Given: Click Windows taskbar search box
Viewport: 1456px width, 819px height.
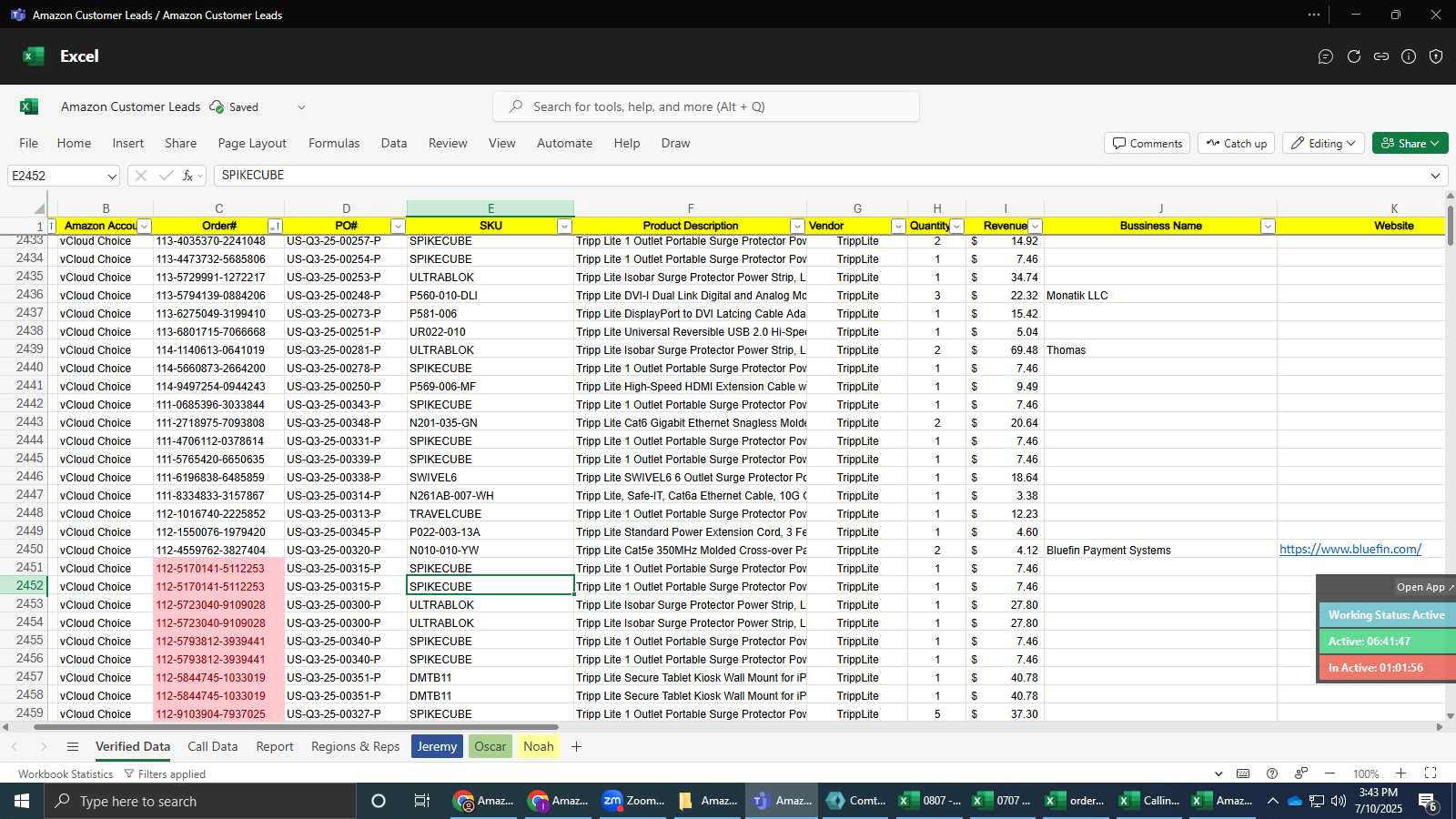Looking at the screenshot, I should [x=200, y=801].
